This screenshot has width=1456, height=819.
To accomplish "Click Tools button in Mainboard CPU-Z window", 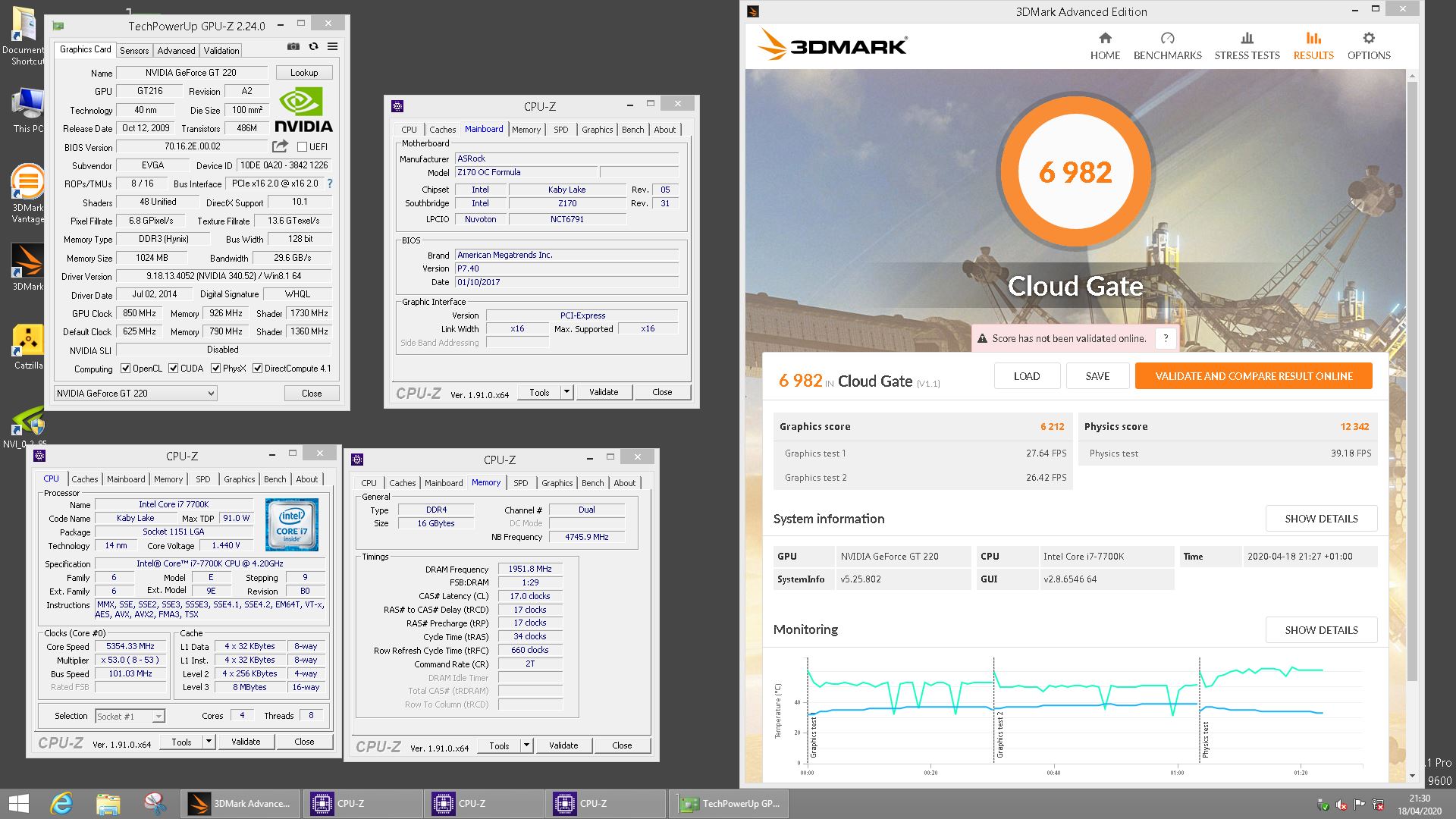I will (x=539, y=392).
